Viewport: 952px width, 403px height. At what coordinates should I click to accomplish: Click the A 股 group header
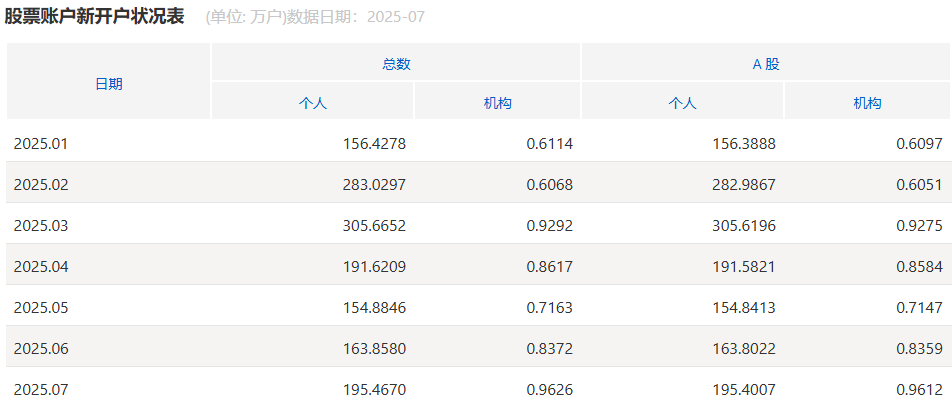[x=766, y=64]
